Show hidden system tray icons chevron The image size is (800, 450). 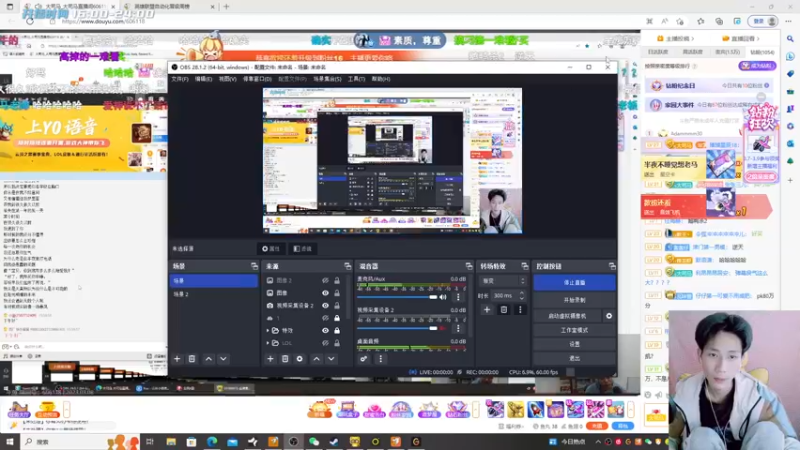click(598, 442)
